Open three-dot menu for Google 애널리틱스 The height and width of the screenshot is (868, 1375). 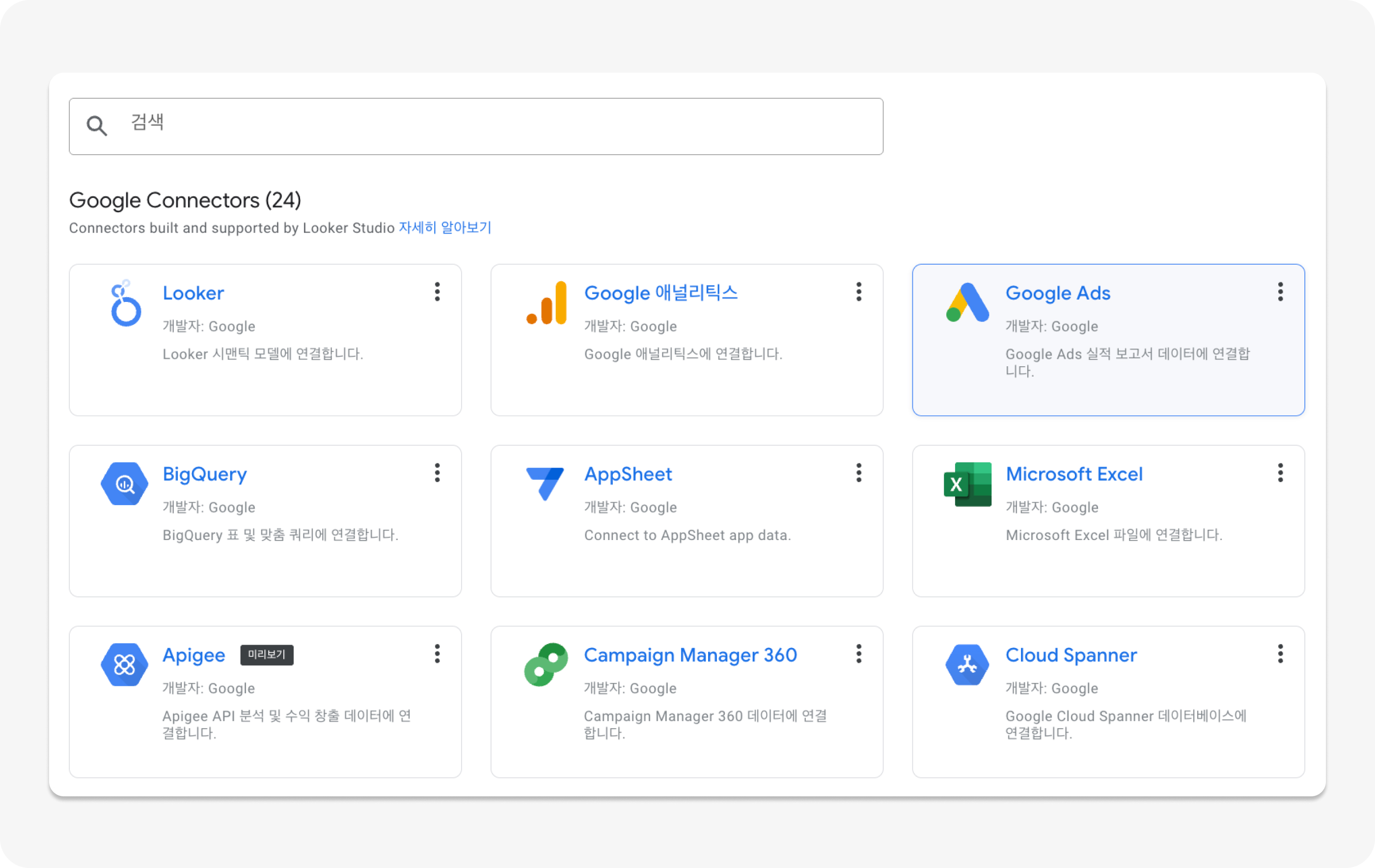coord(859,292)
